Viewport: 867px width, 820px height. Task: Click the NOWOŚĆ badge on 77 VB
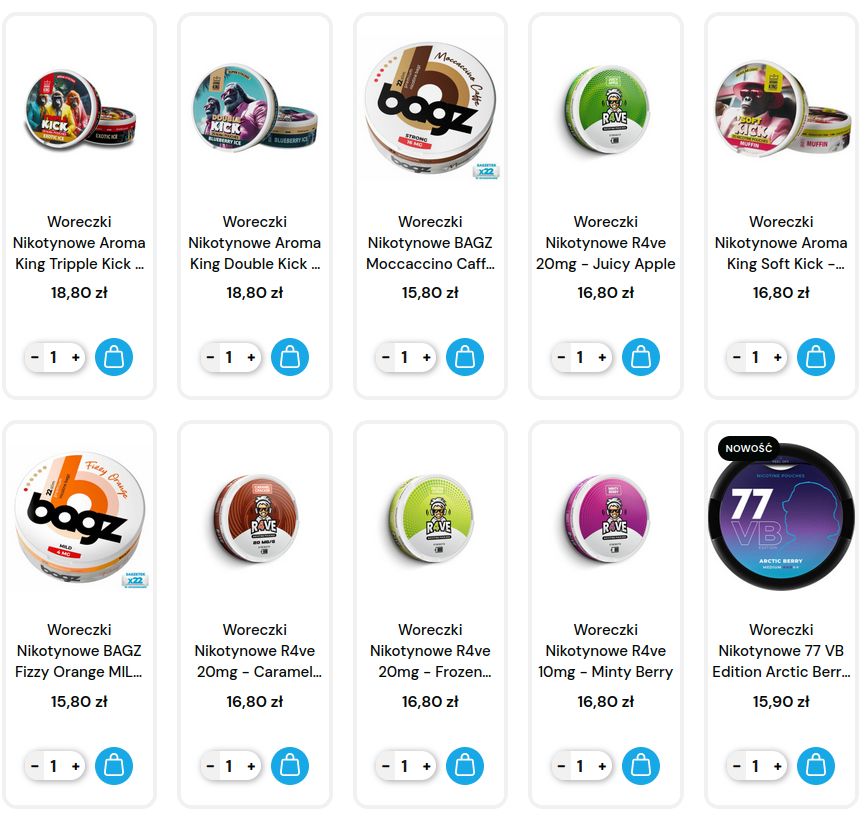click(x=748, y=448)
